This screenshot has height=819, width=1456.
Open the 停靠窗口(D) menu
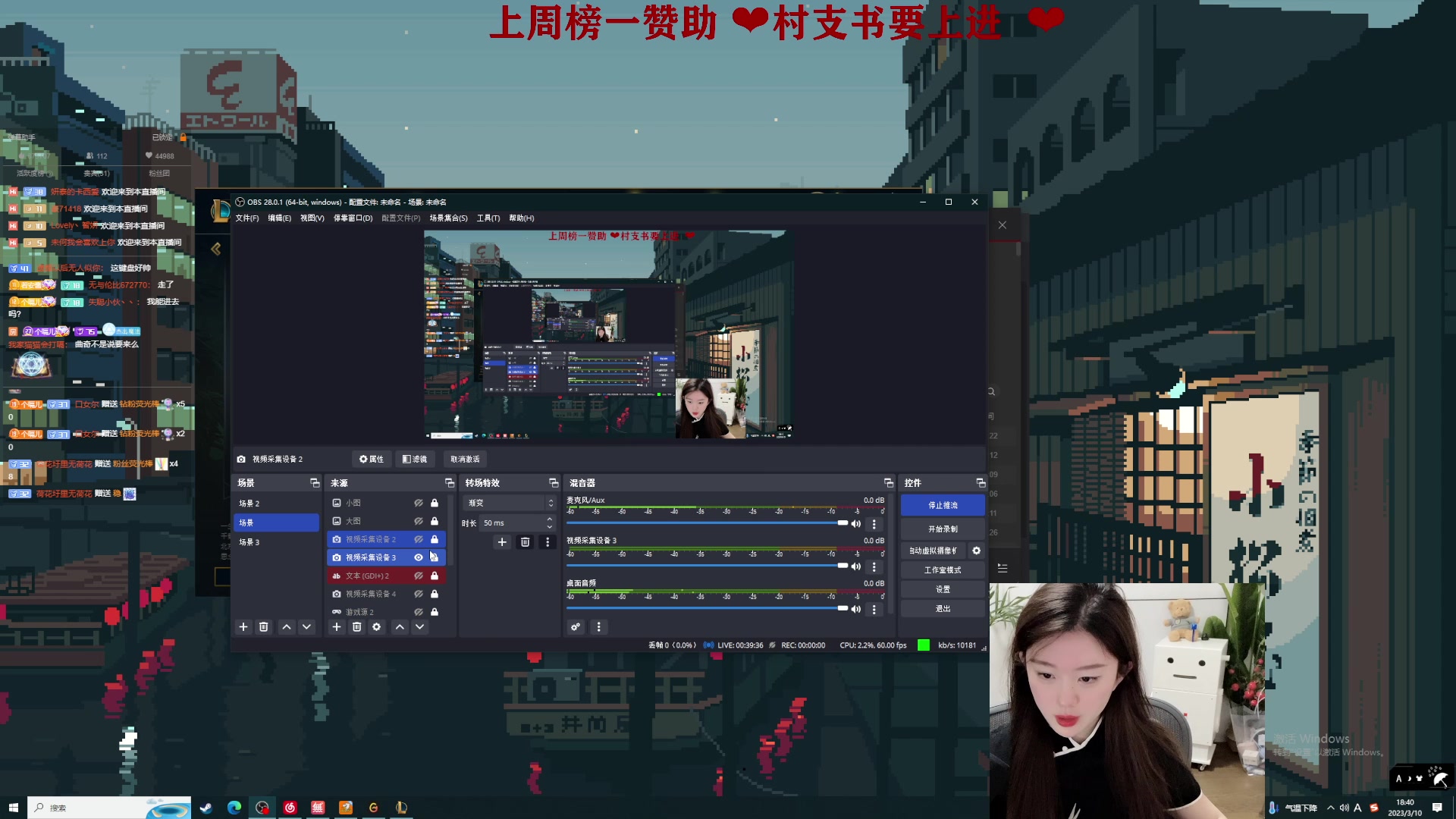[353, 218]
